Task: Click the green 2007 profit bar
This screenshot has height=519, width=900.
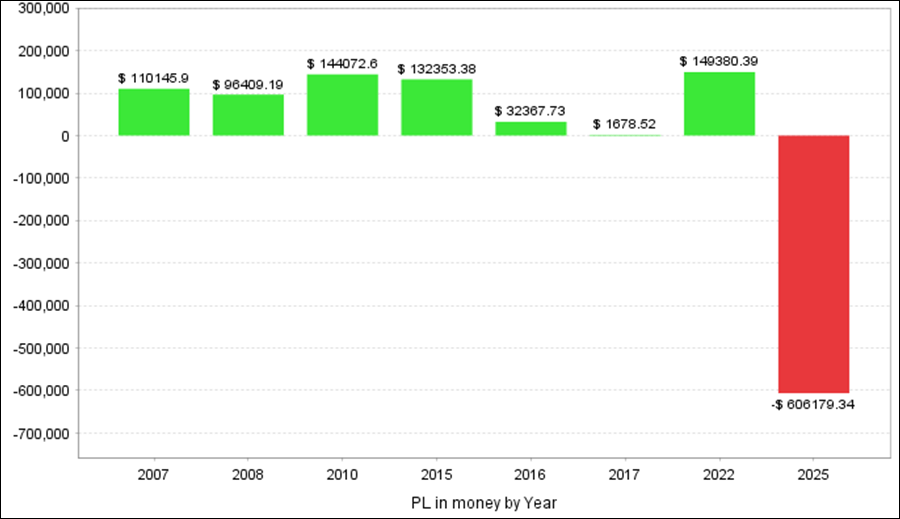Action: pyautogui.click(x=153, y=112)
